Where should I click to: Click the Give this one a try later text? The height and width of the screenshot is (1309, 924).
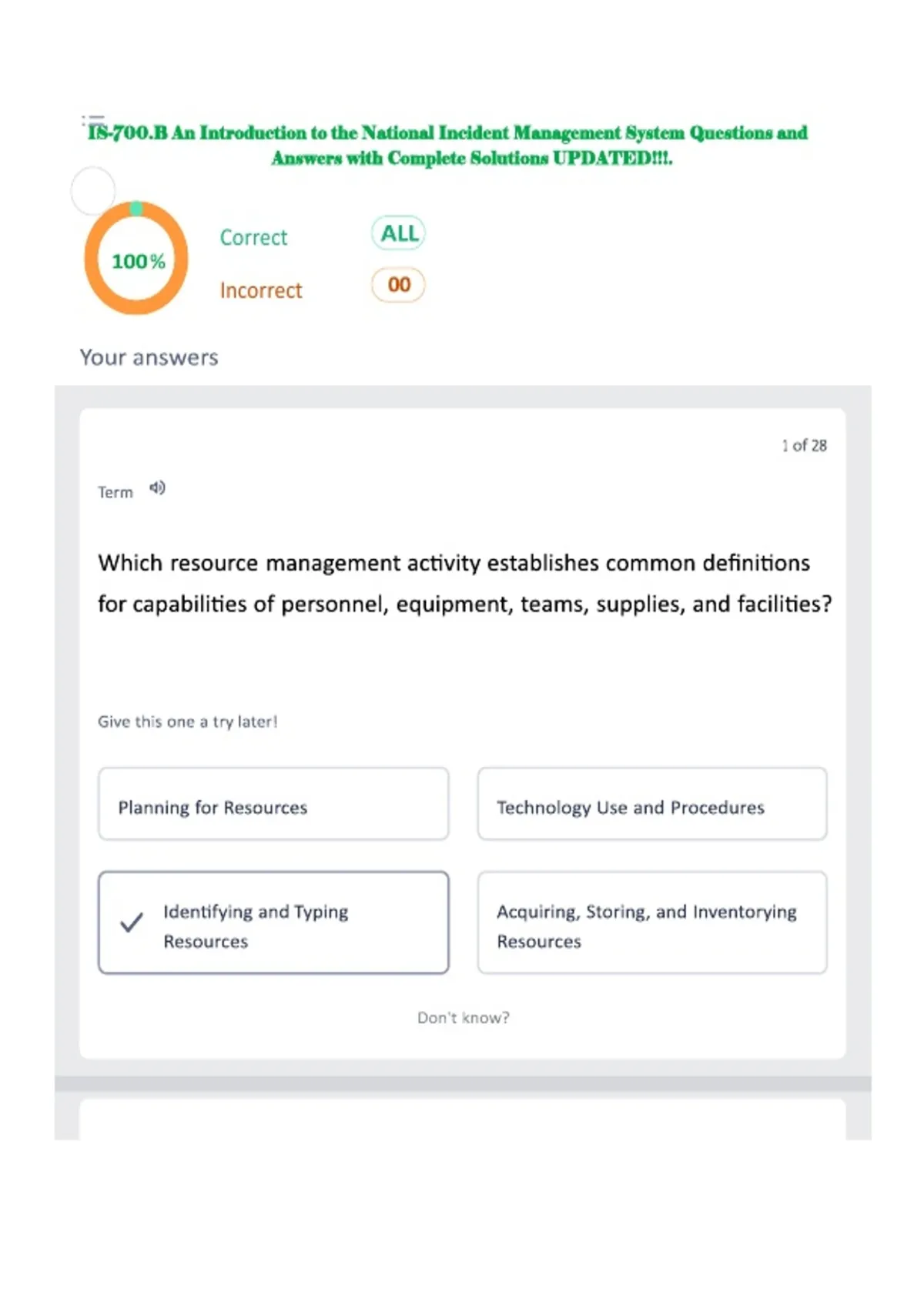(x=188, y=721)
